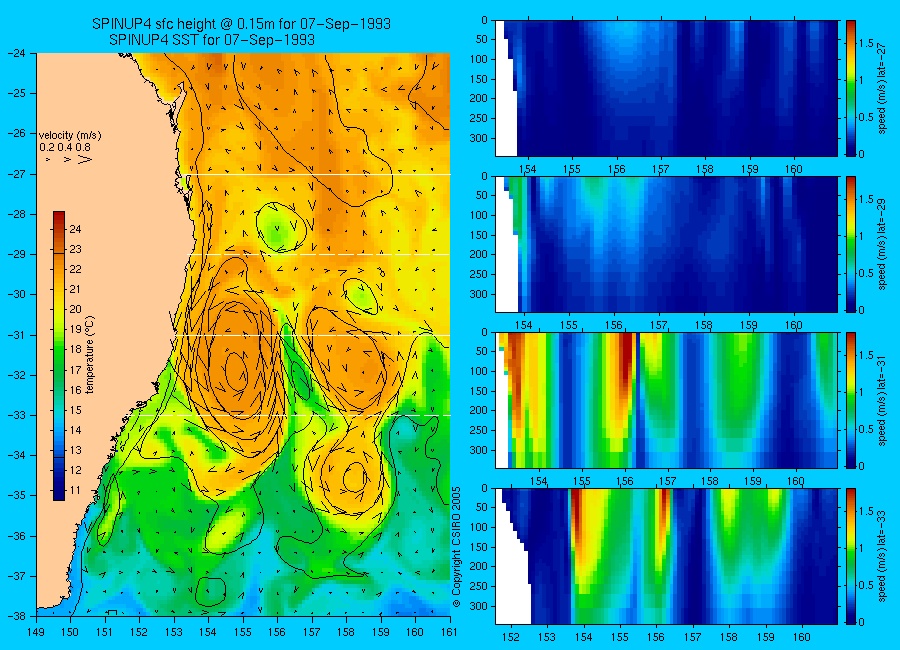This screenshot has width=900, height=650.
Task: Click the "152" longitude tick under the lat=-33 panel
Action: 510,637
